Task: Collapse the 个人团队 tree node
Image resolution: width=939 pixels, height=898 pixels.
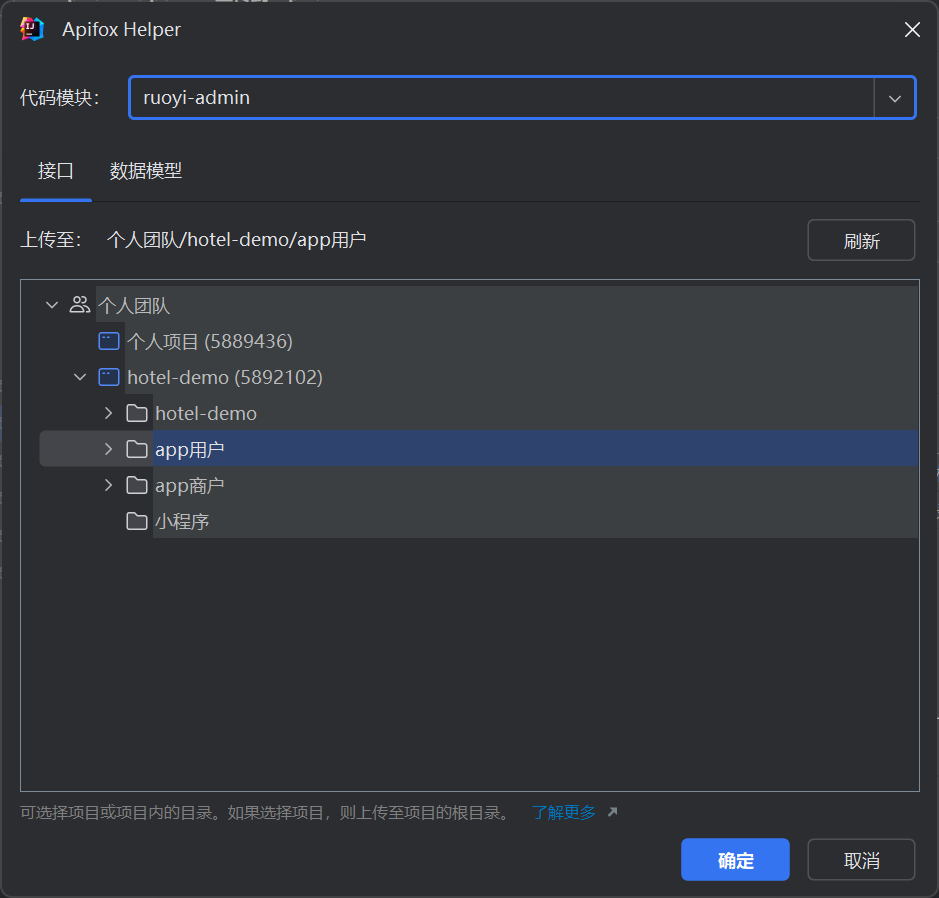Action: [x=52, y=305]
